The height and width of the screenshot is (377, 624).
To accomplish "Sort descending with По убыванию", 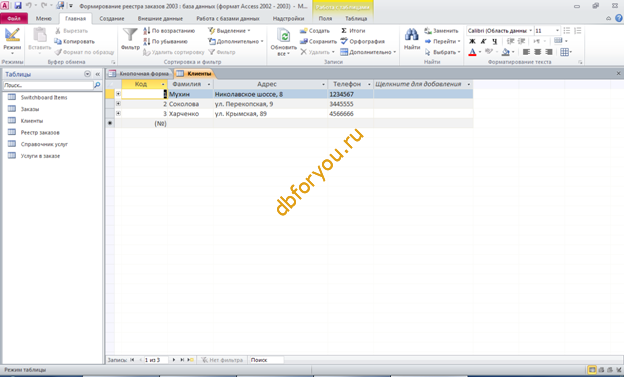I will tap(166, 41).
